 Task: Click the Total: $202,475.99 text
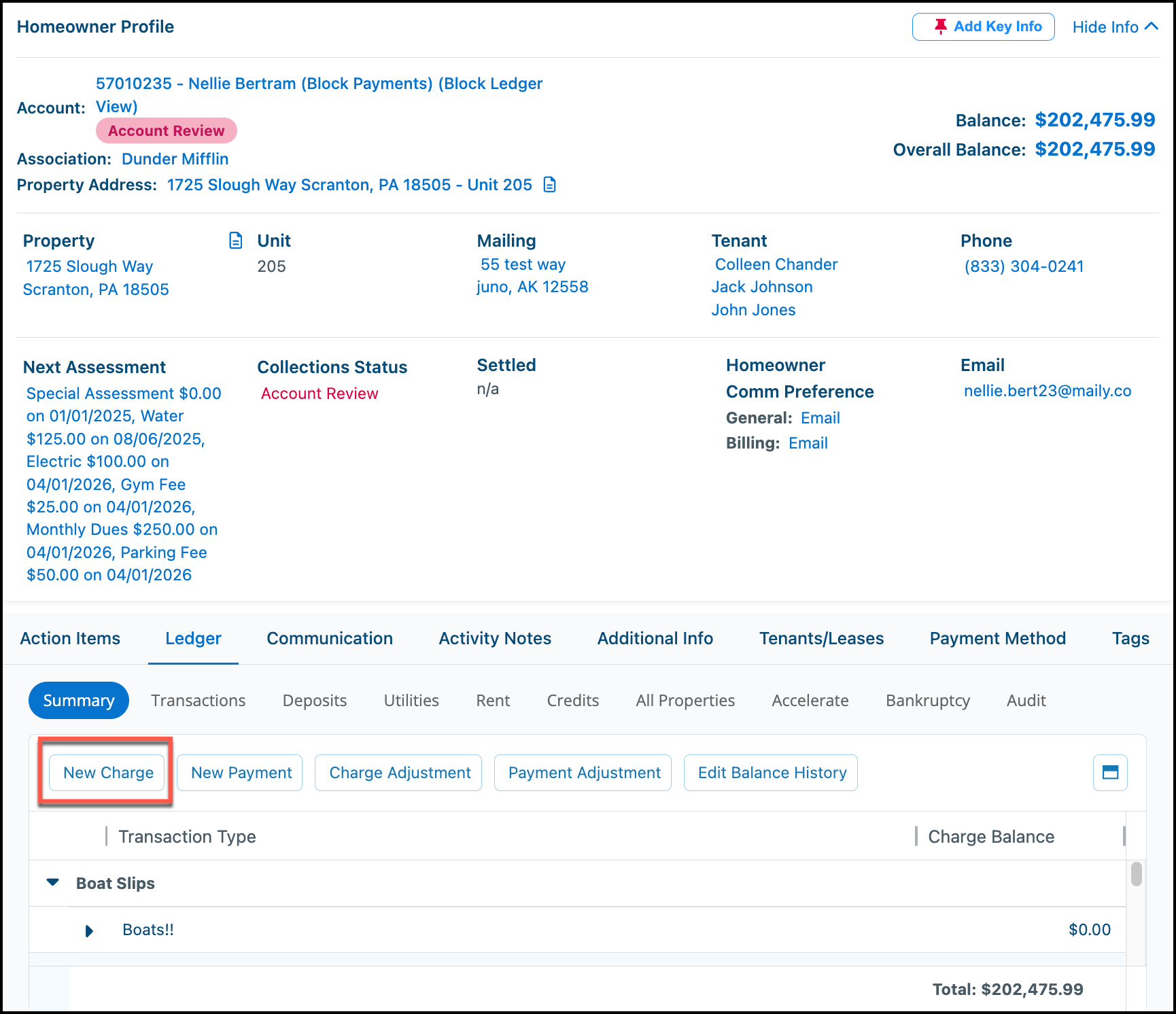1007,990
